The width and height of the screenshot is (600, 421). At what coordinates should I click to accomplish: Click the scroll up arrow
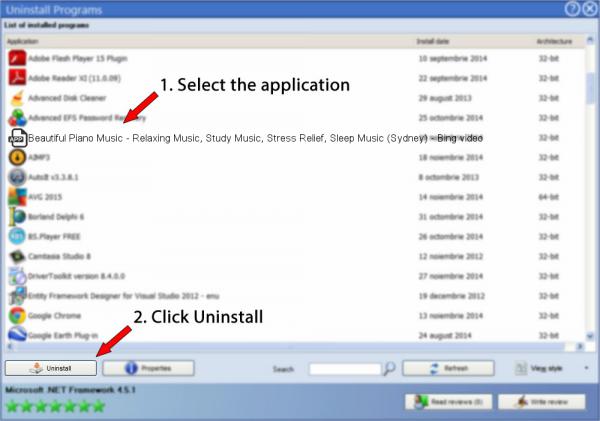point(590,40)
